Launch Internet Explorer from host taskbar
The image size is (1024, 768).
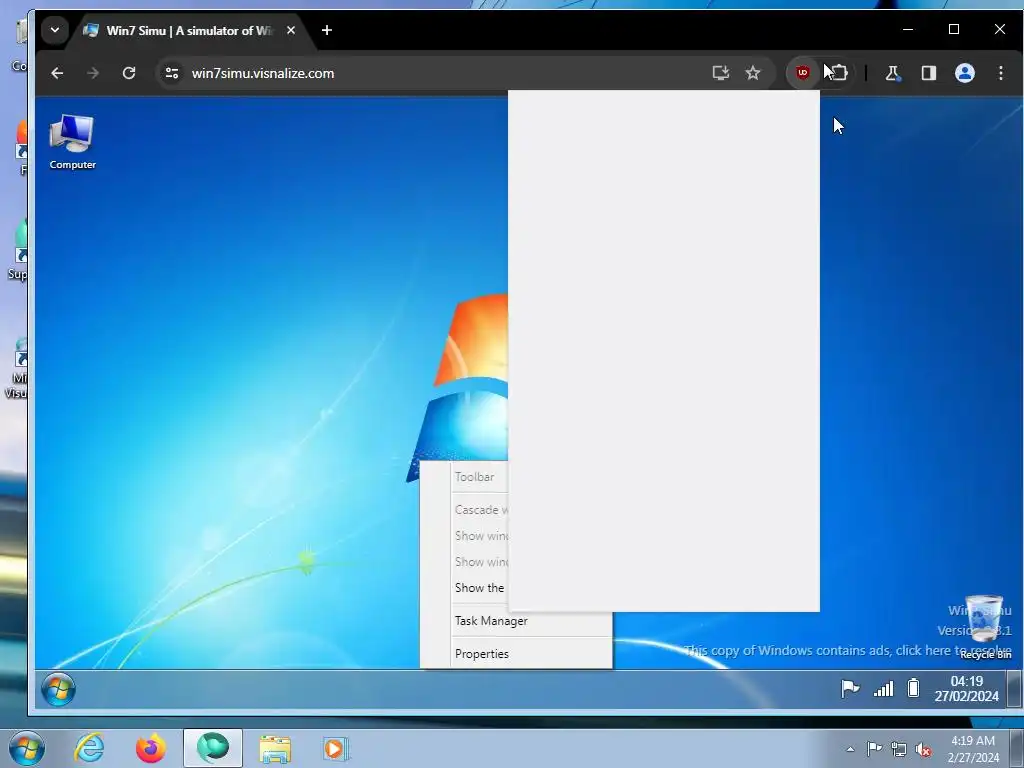pyautogui.click(x=89, y=748)
